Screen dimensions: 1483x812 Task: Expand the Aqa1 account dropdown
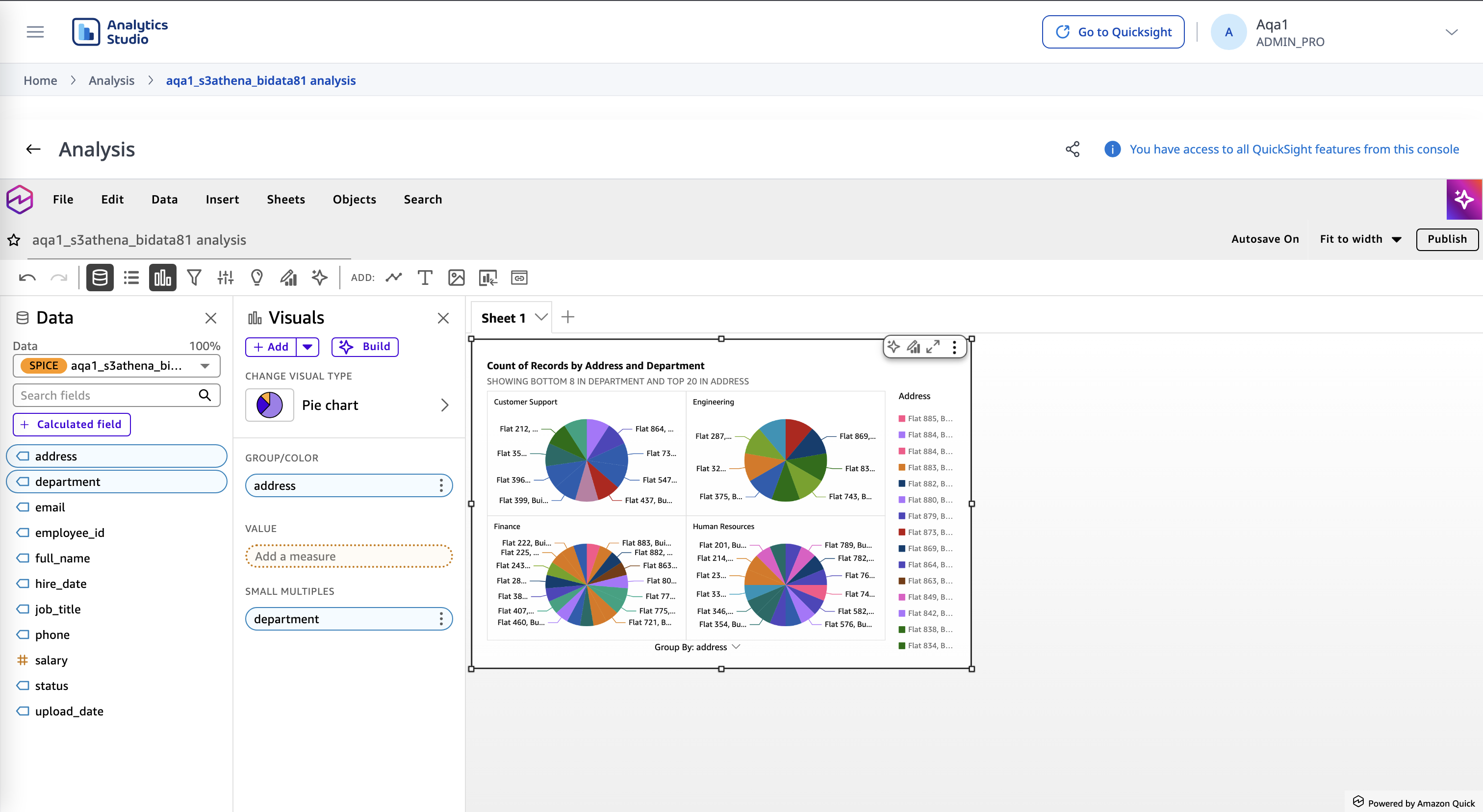(x=1451, y=32)
